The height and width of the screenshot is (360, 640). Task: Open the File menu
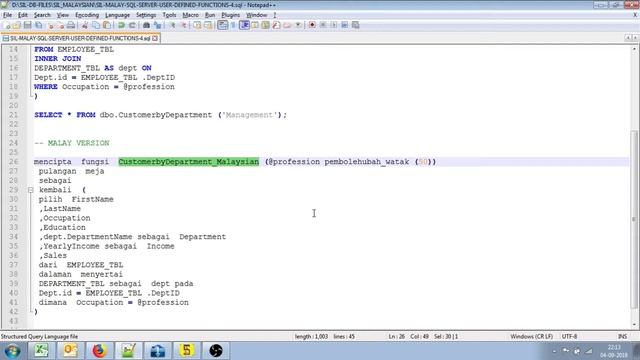(x=7, y=15)
